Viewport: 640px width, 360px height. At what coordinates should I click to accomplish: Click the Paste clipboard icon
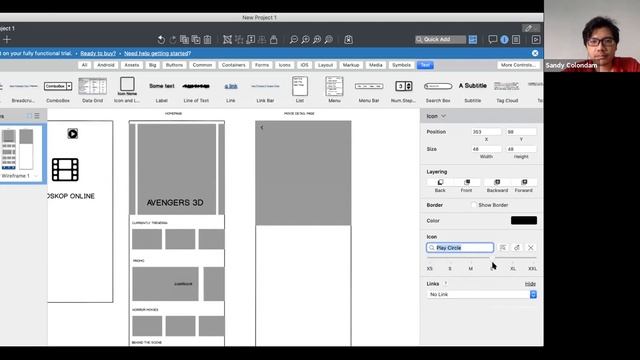207,40
